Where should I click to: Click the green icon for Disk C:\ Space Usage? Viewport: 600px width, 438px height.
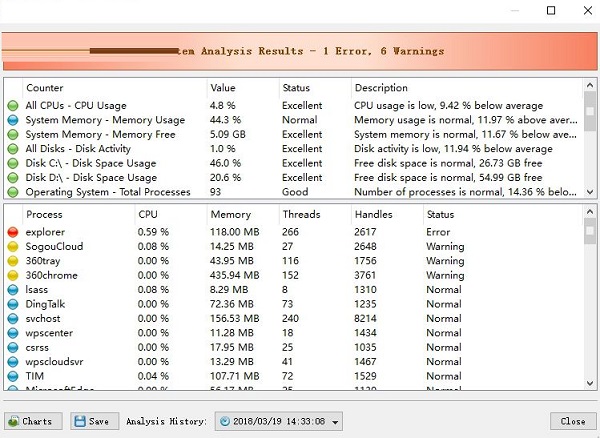(x=13, y=163)
